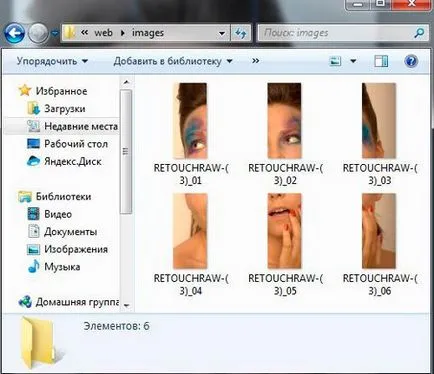
Task: Click sidebar scrollbar up arrow
Action: pyautogui.click(x=126, y=82)
